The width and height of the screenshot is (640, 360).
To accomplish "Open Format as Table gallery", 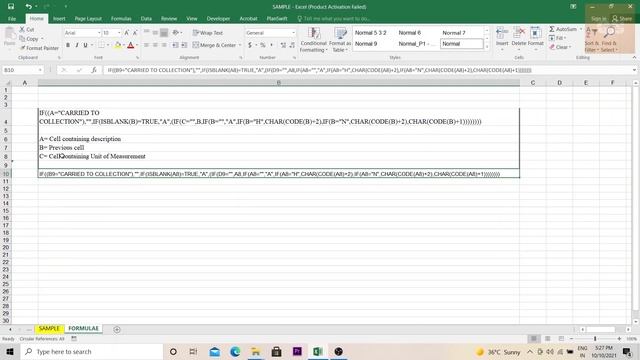I will [x=340, y=40].
